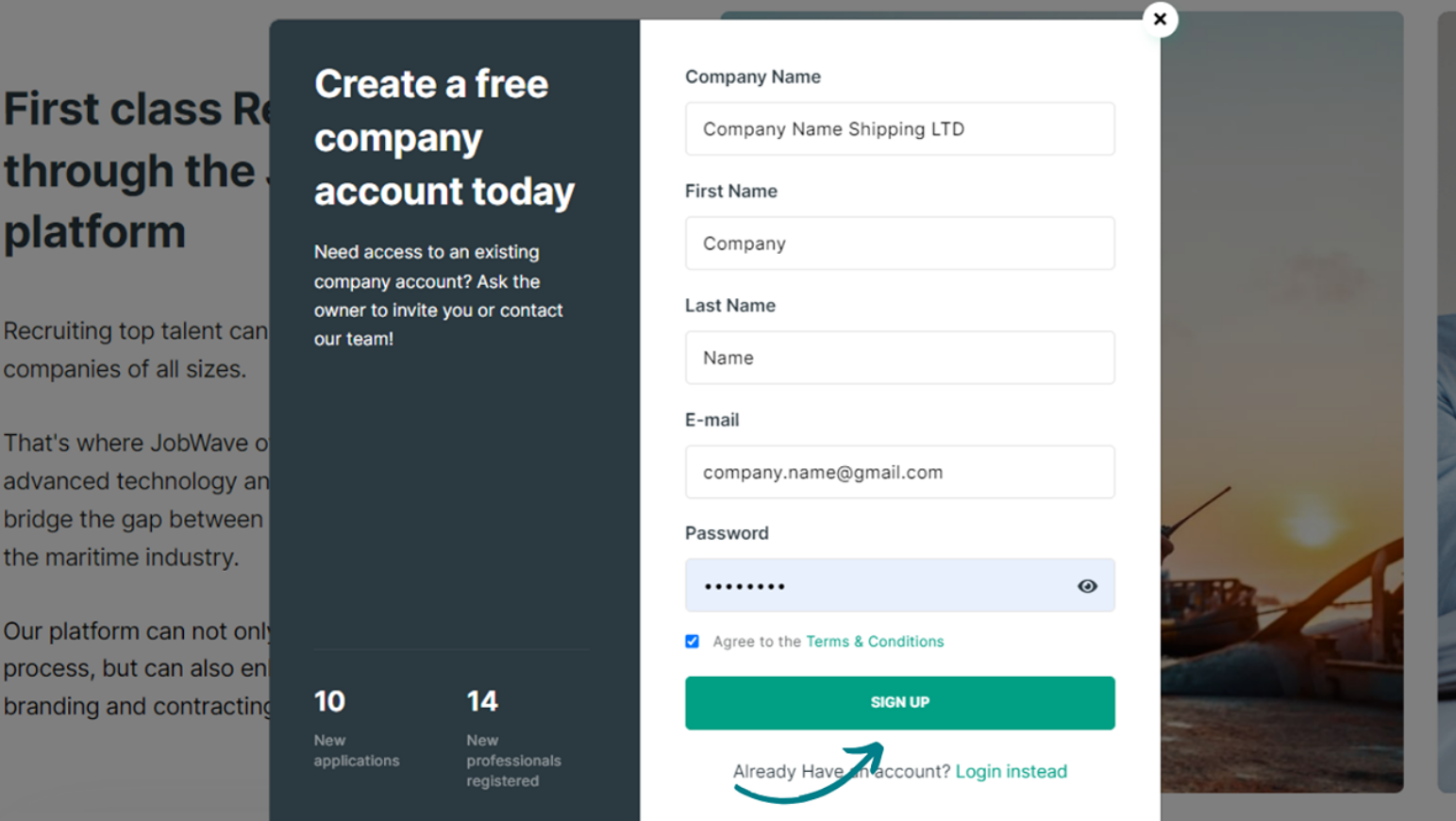Focus the Company Name input field
Screen dimensions: 1456x821
(x=899, y=128)
